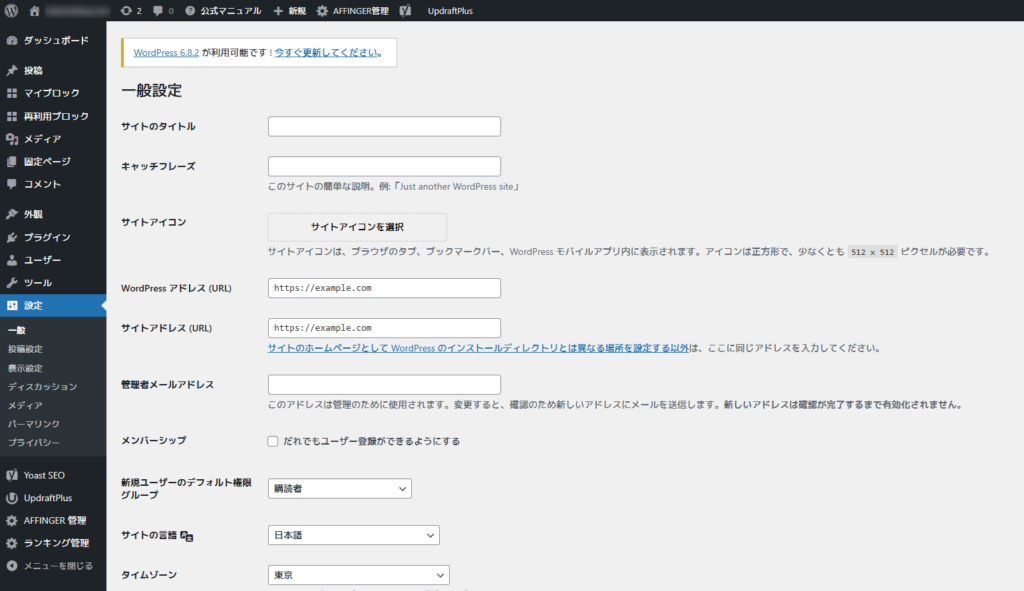Click the WordPress 6.8.2 update link
The width and height of the screenshot is (1024, 591).
(x=166, y=53)
